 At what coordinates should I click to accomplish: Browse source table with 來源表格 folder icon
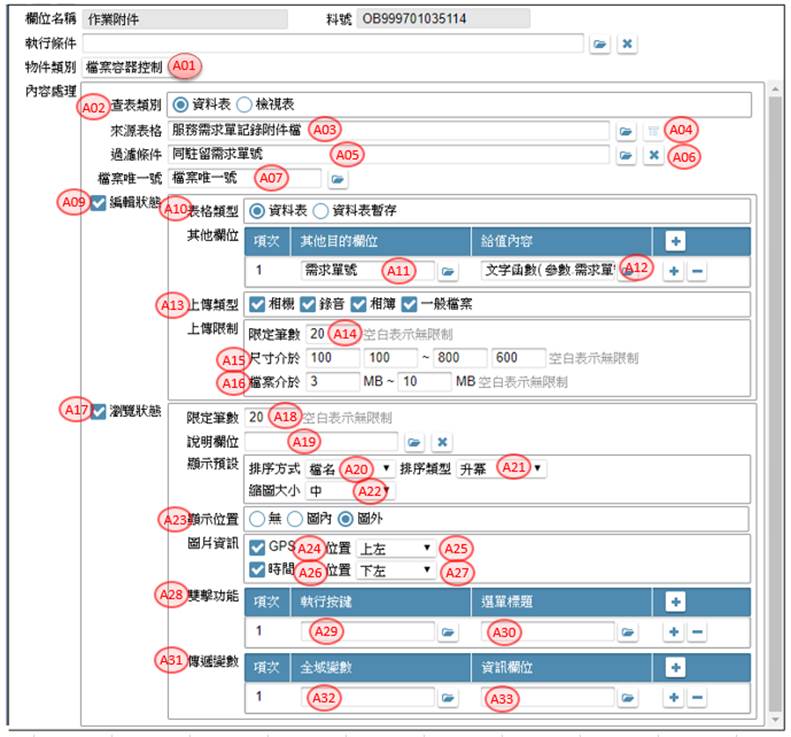(626, 131)
